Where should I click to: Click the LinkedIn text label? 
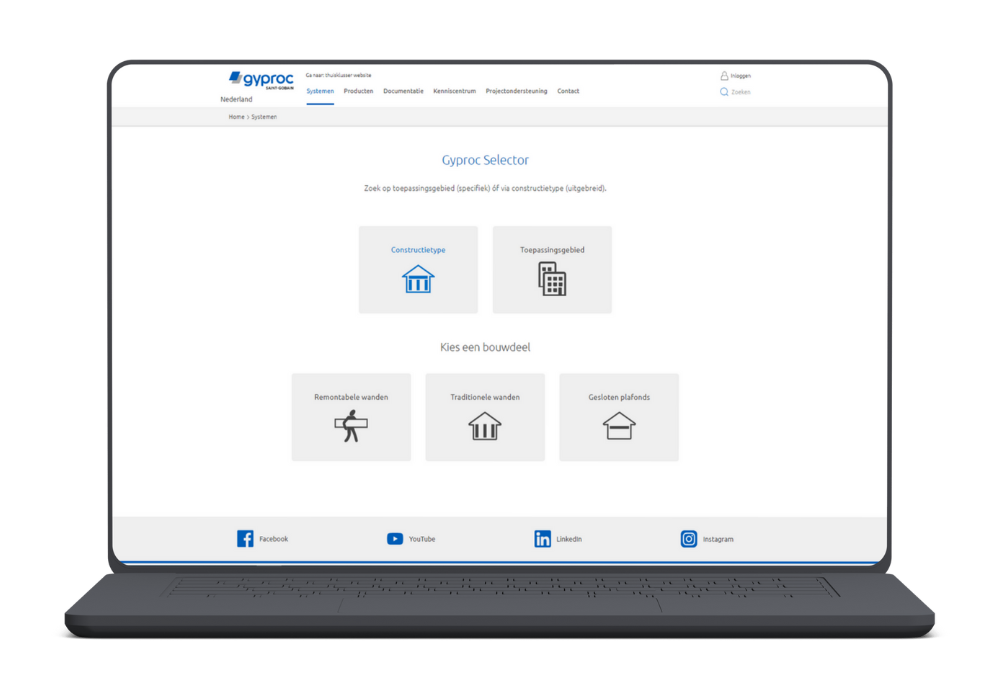click(569, 539)
